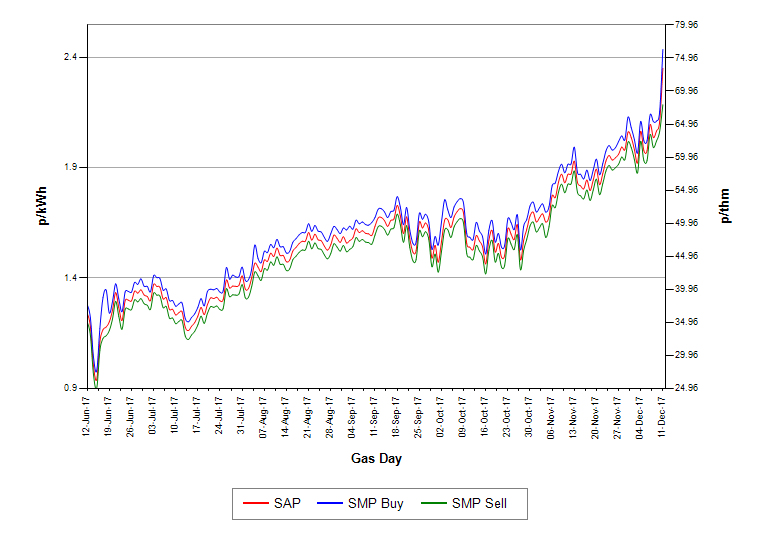Click the blue SMP Buy legend swatch
Image resolution: width=761 pixels, height=536 pixels.
pos(329,504)
